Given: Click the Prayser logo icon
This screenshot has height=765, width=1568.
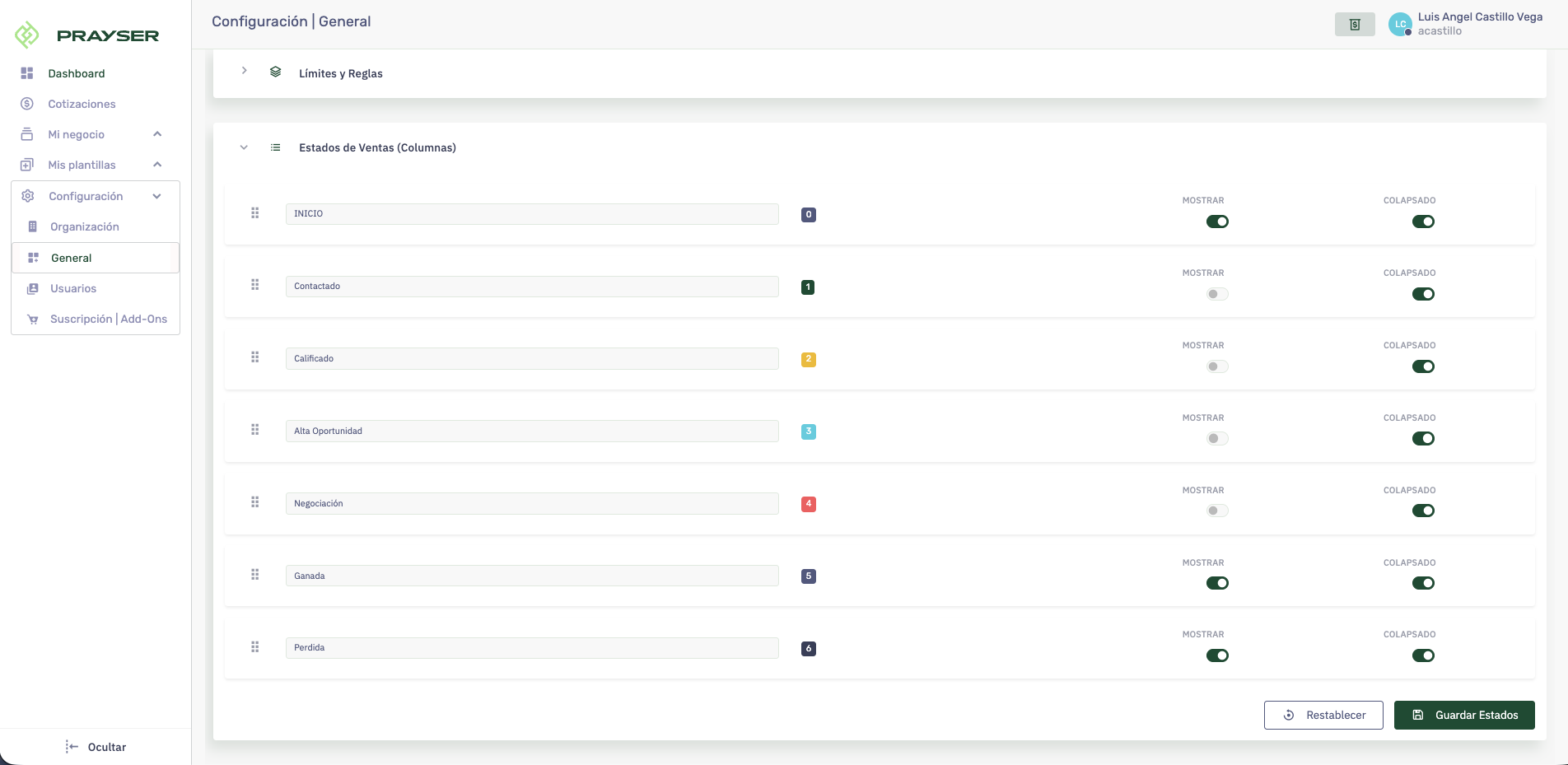Looking at the screenshot, I should pyautogui.click(x=27, y=35).
